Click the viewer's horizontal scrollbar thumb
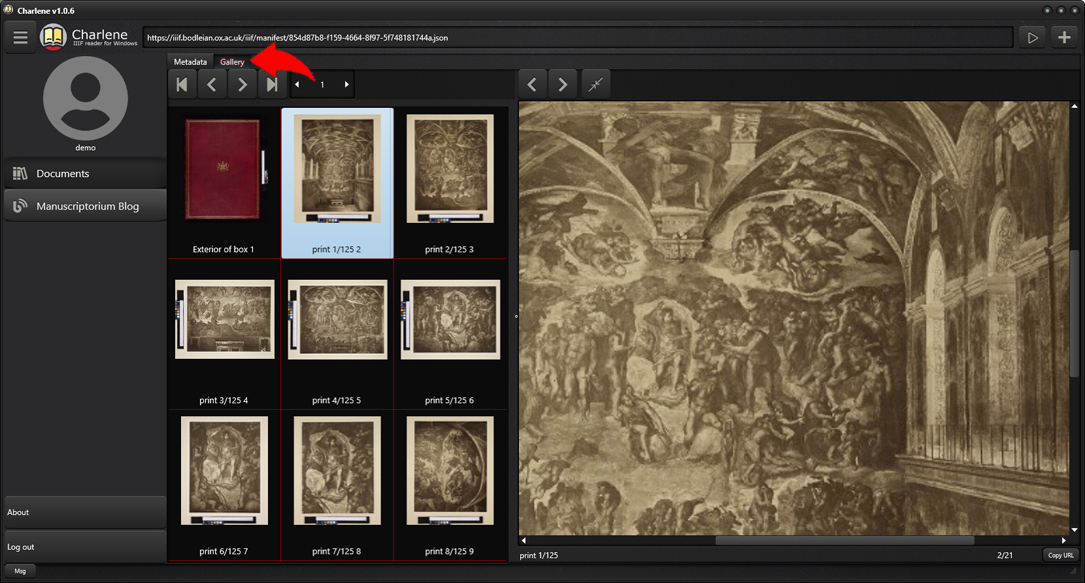The image size is (1085, 583). (844, 540)
